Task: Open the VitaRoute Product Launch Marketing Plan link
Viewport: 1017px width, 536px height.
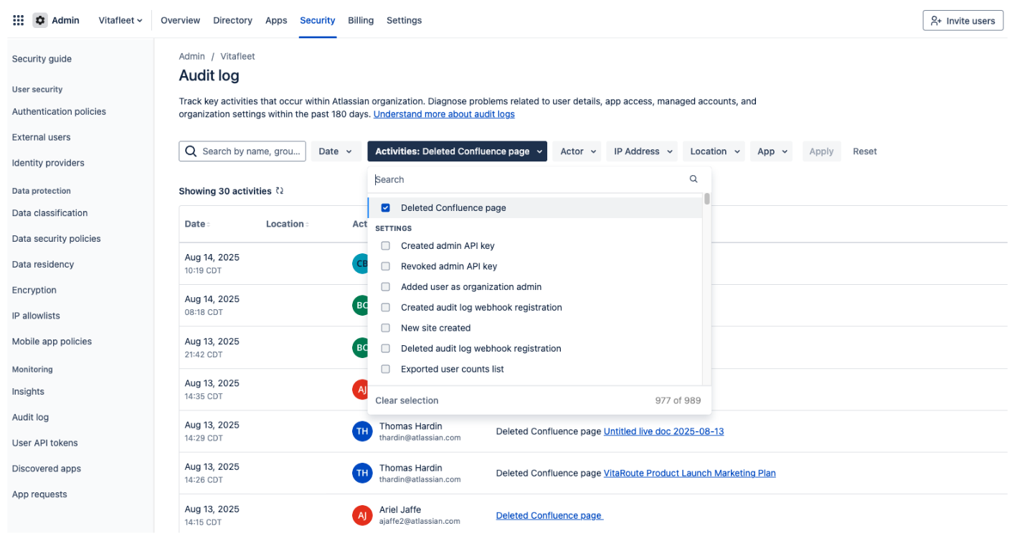Action: pos(689,473)
